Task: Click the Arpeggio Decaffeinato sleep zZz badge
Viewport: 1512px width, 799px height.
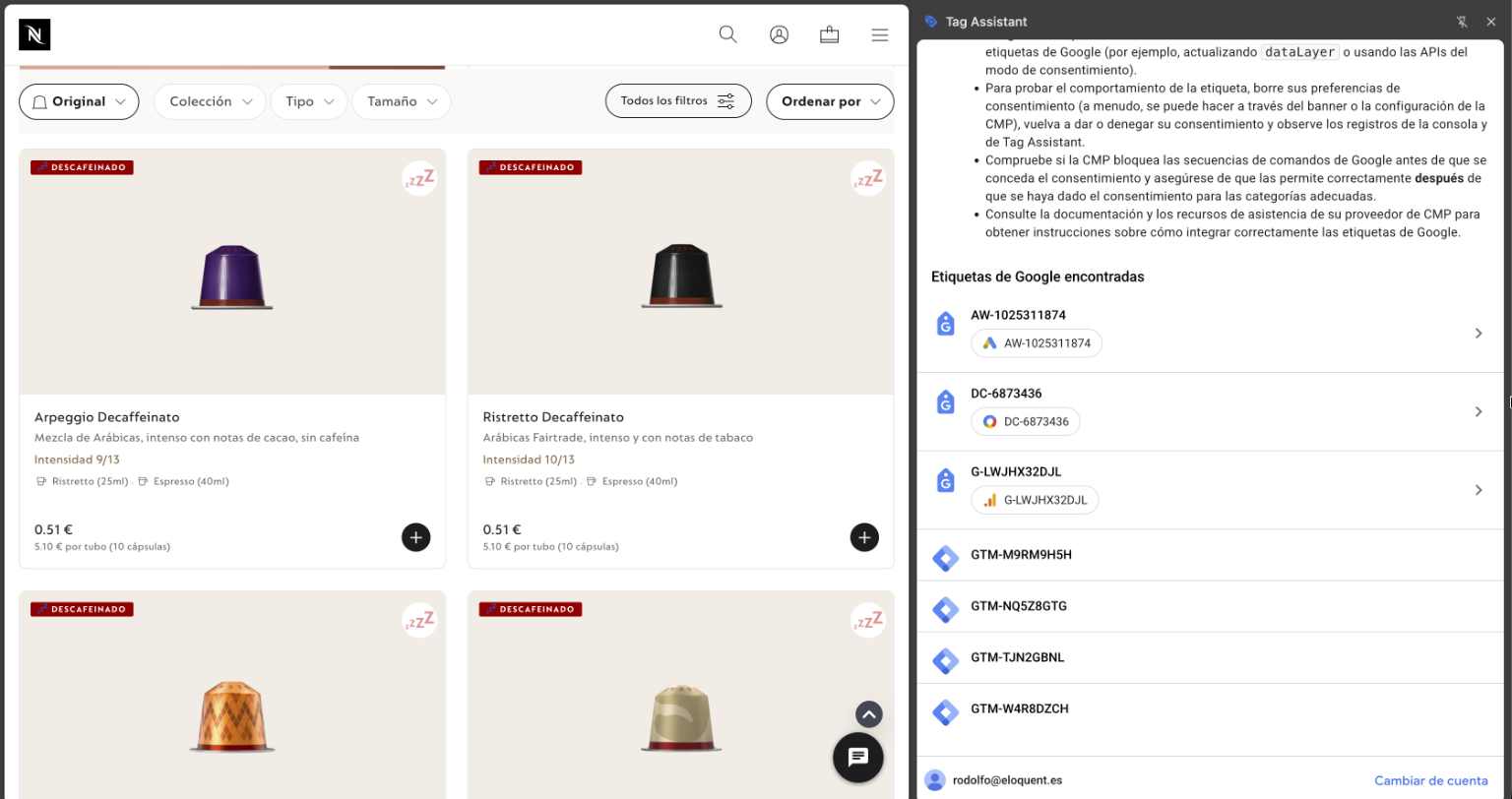Action: coord(420,179)
